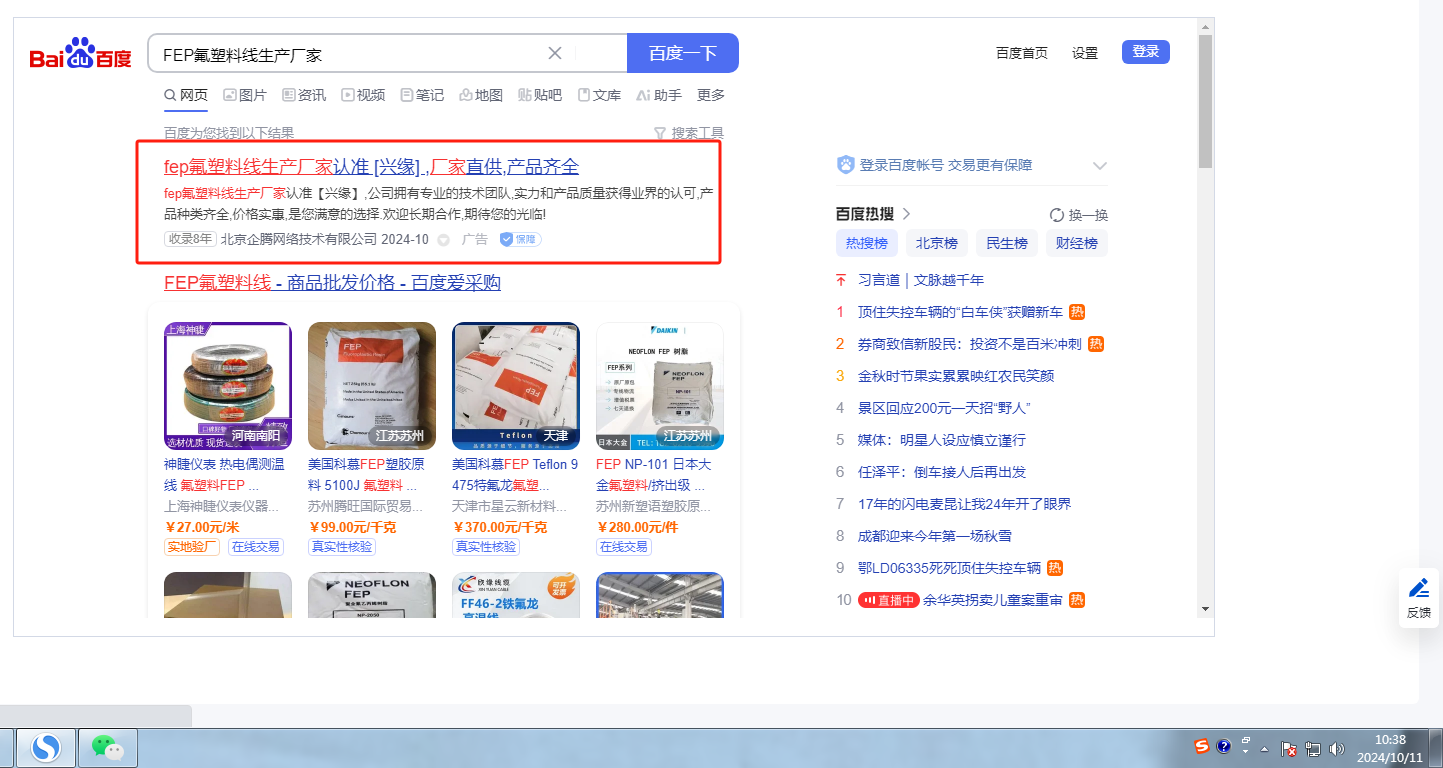Open the 反馈 feedback widget

1418,598
